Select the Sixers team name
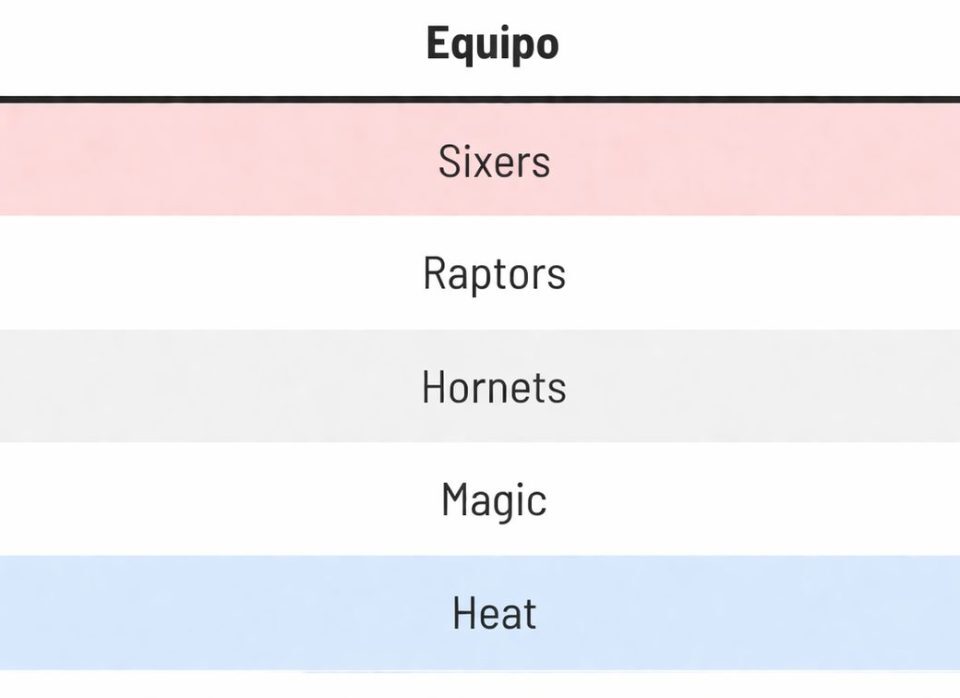Screen dimensions: 960x698 [x=494, y=161]
